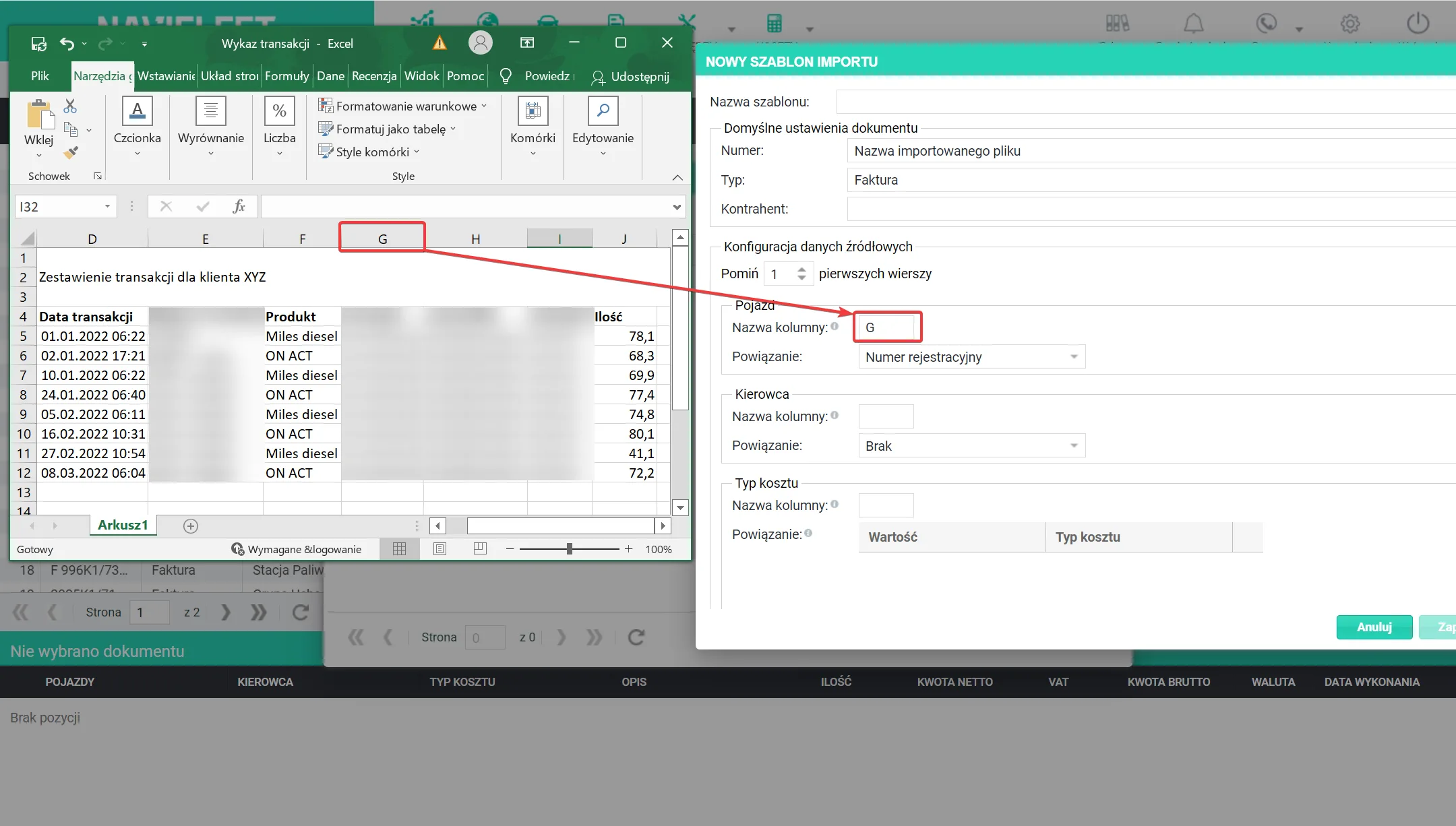
Task: Switch to the Dane ribbon tab
Action: click(330, 76)
